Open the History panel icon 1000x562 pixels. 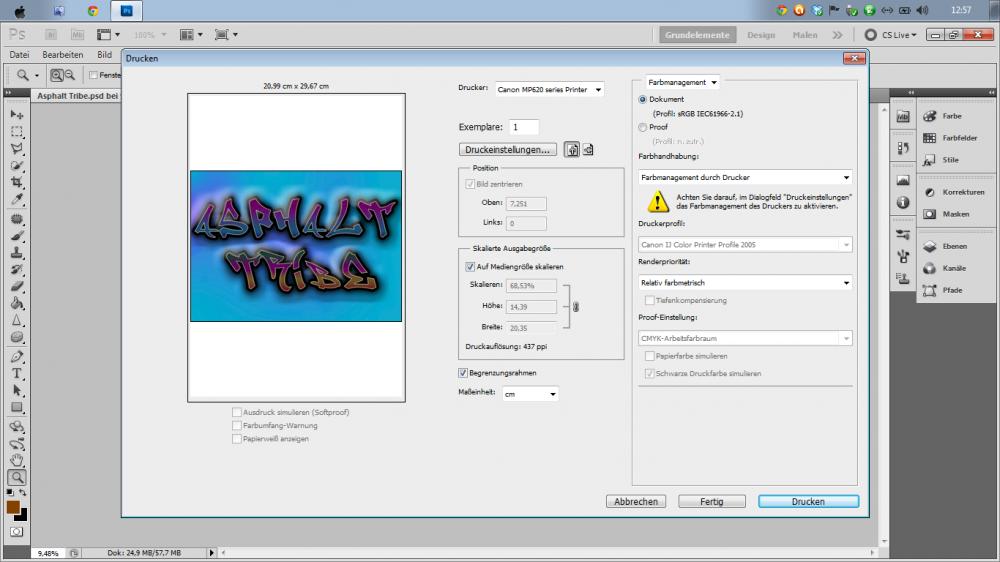tap(903, 148)
